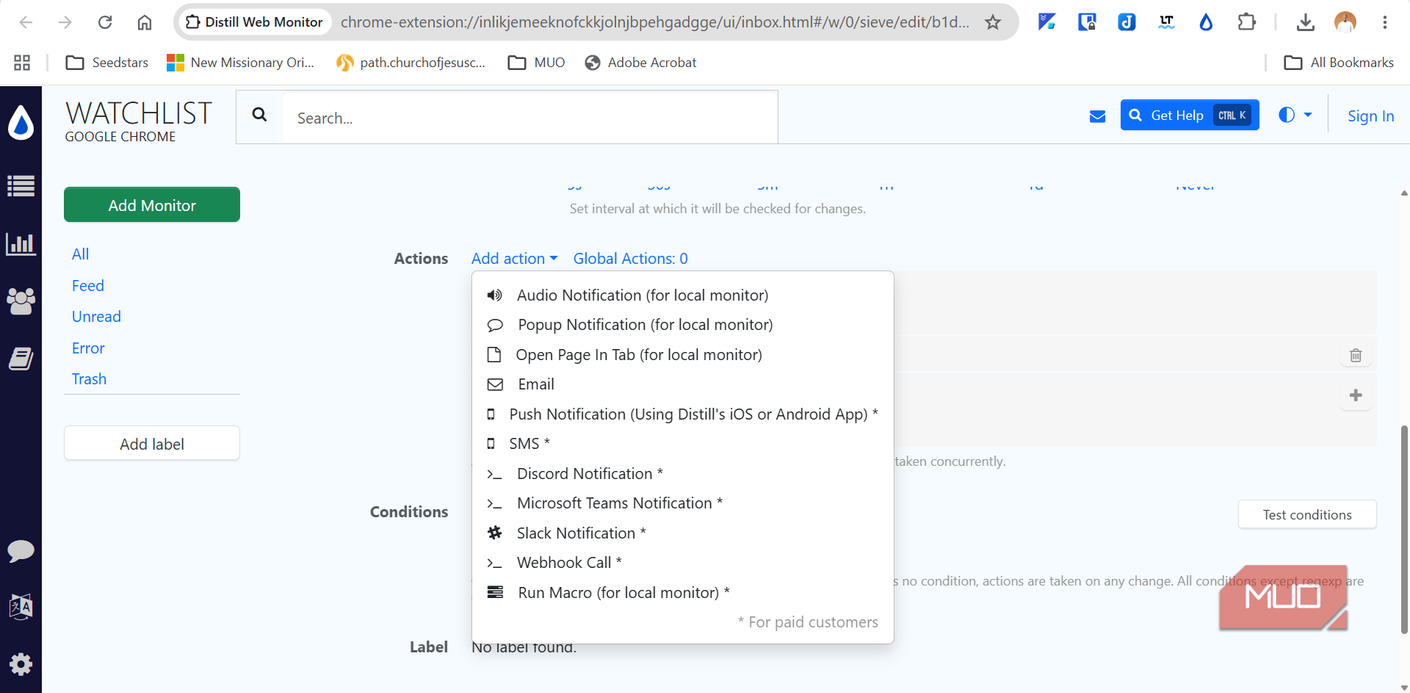Choose Open Page In Tab action
The image size is (1410, 693).
click(683, 355)
